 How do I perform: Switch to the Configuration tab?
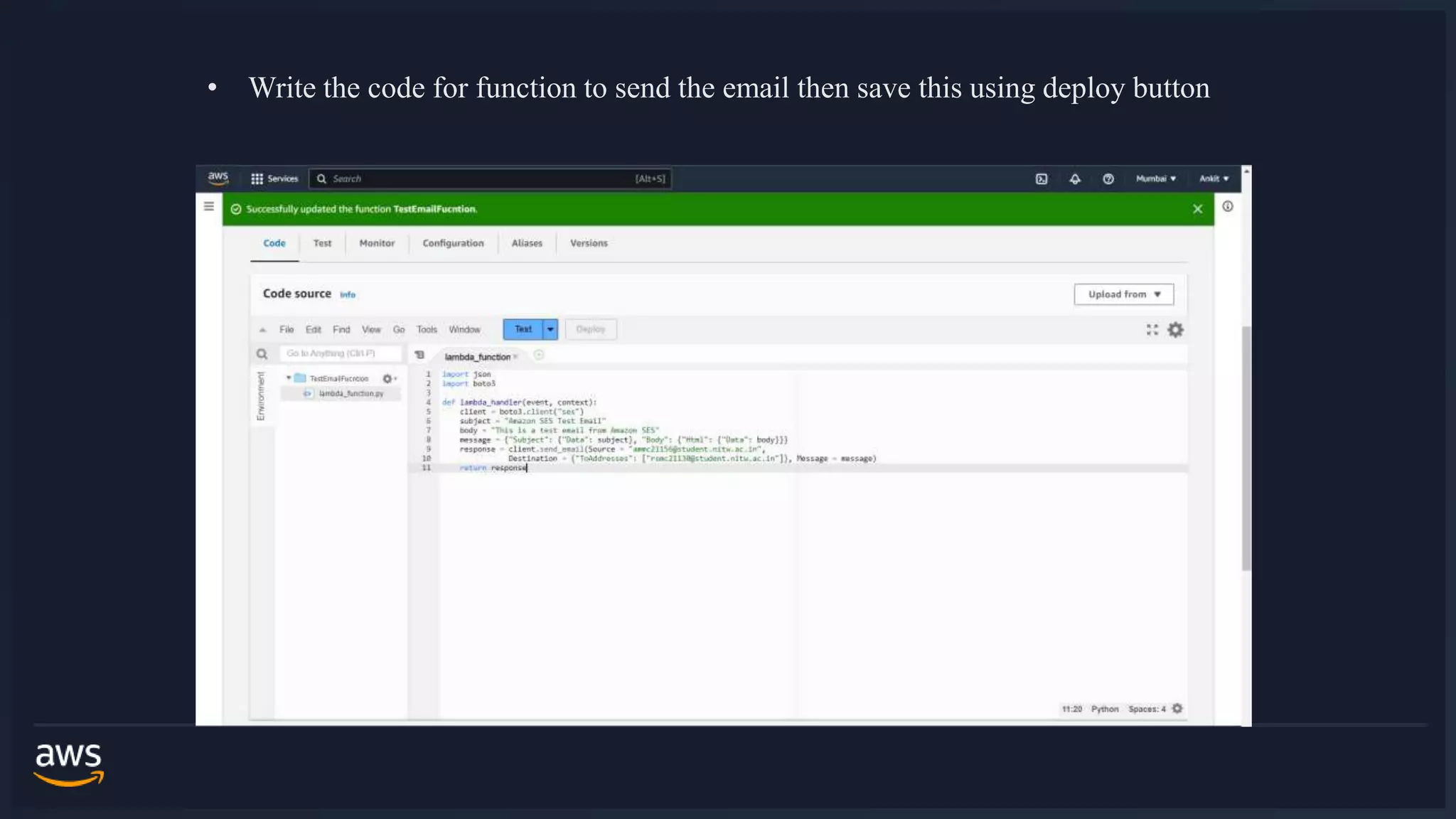click(x=453, y=243)
